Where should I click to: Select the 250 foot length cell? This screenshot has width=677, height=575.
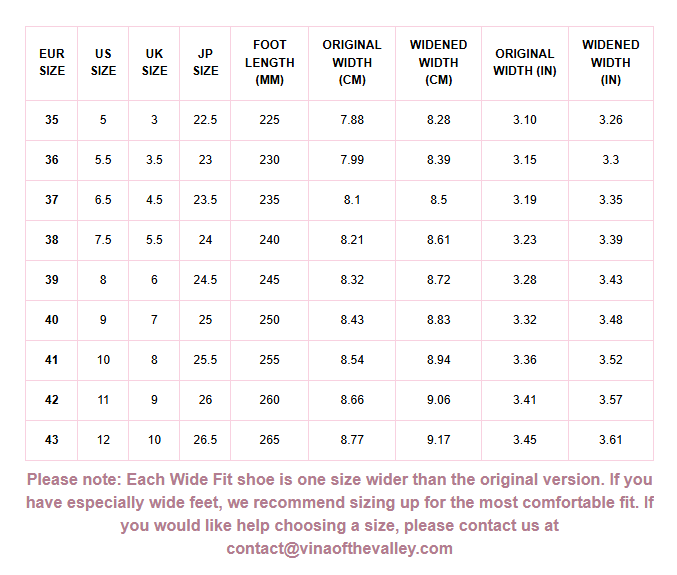pyautogui.click(x=269, y=320)
